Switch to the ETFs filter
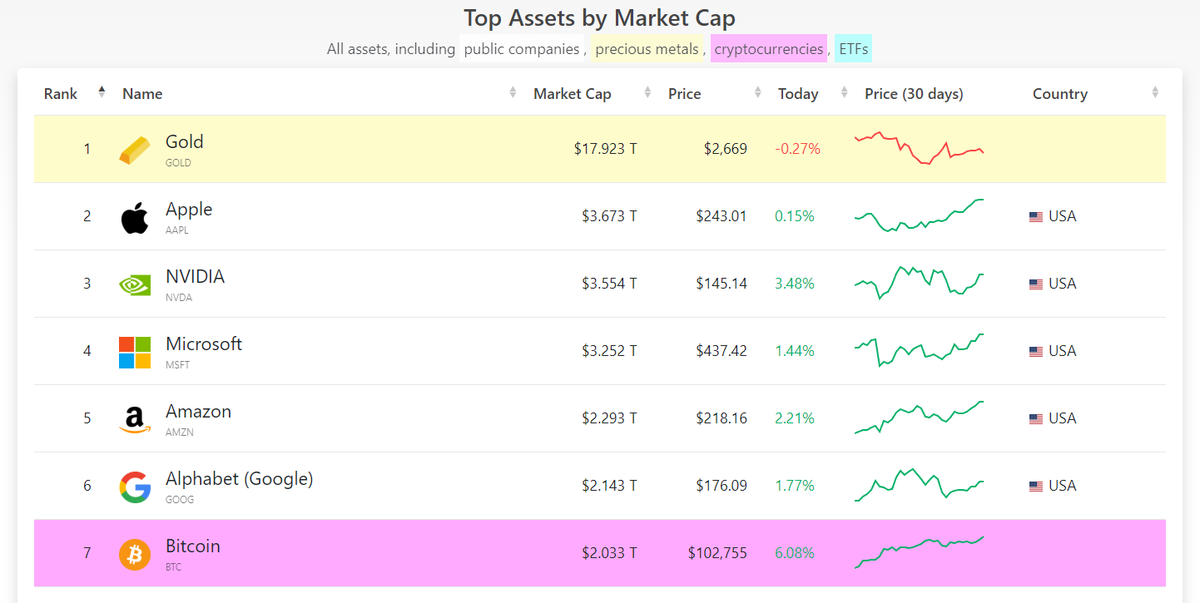Image resolution: width=1200 pixels, height=603 pixels. (x=852, y=47)
